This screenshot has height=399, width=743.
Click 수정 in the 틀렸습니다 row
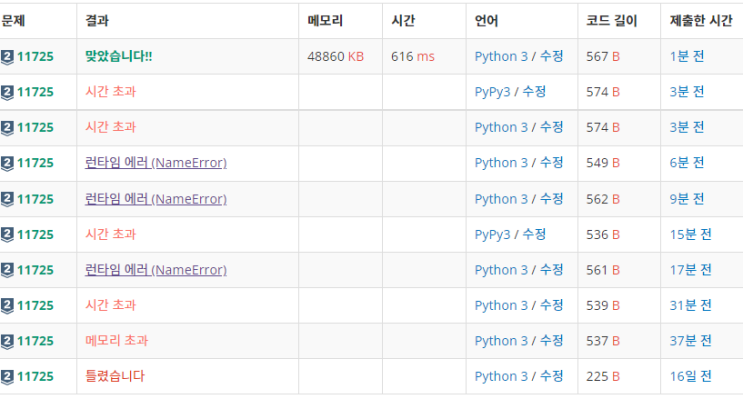[552, 376]
